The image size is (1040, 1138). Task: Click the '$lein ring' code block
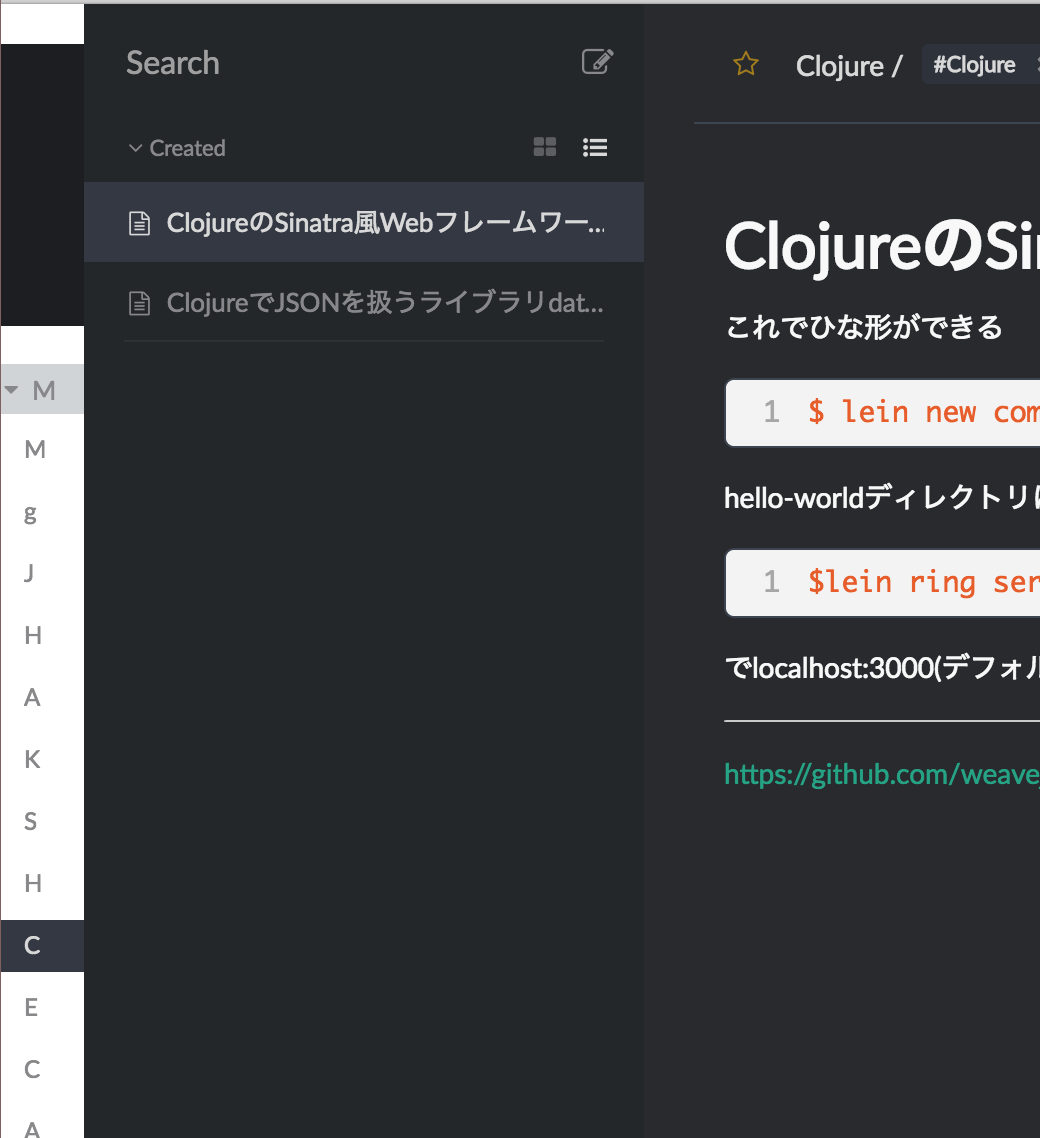[x=883, y=582]
